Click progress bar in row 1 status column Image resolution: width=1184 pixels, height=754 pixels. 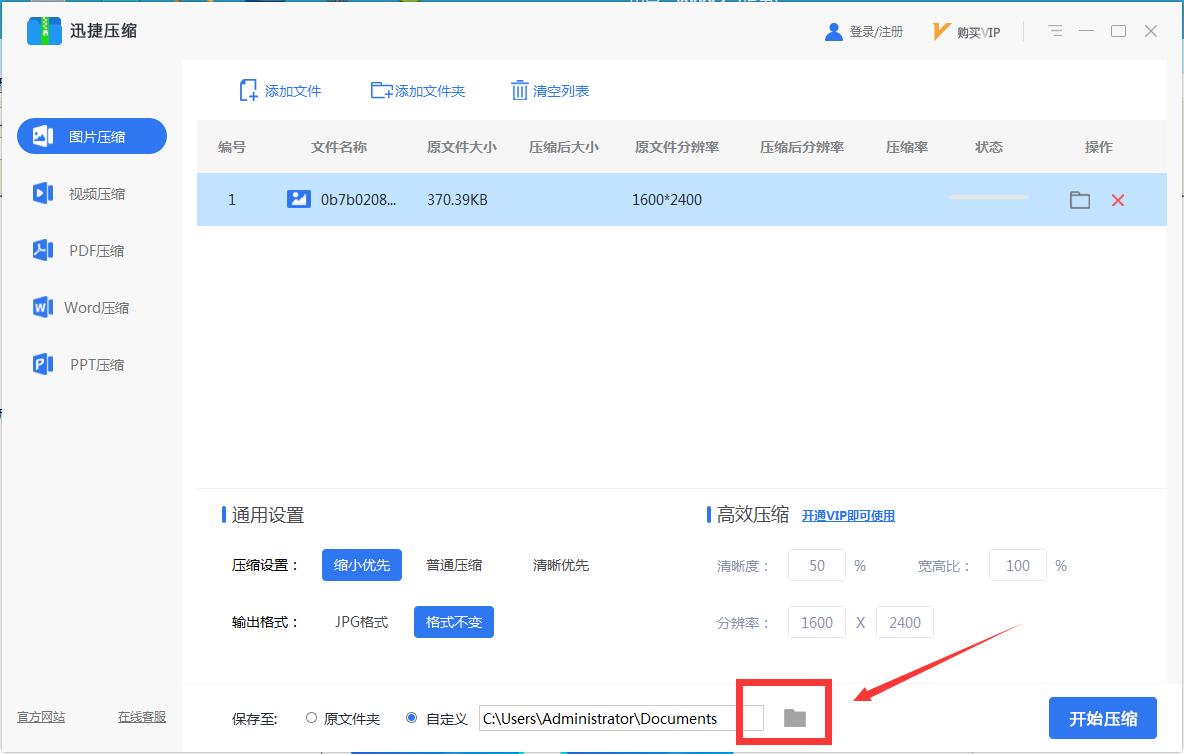(988, 197)
